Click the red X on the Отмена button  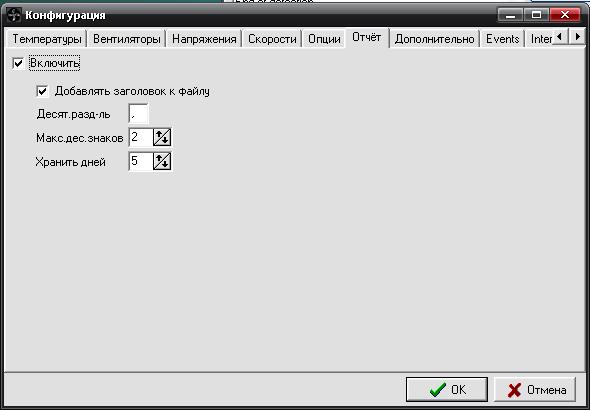[x=514, y=390]
